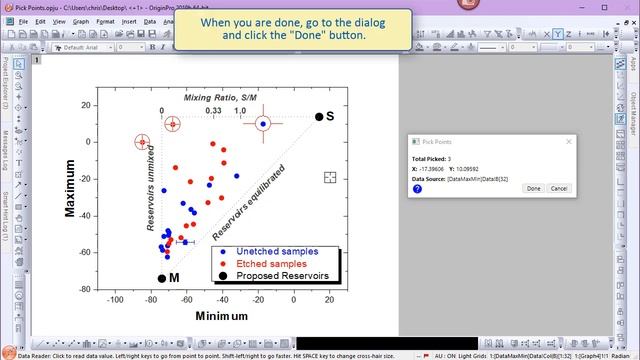The image size is (640, 360).
Task: Open the Messages Log side tab
Action: click(x=5, y=150)
